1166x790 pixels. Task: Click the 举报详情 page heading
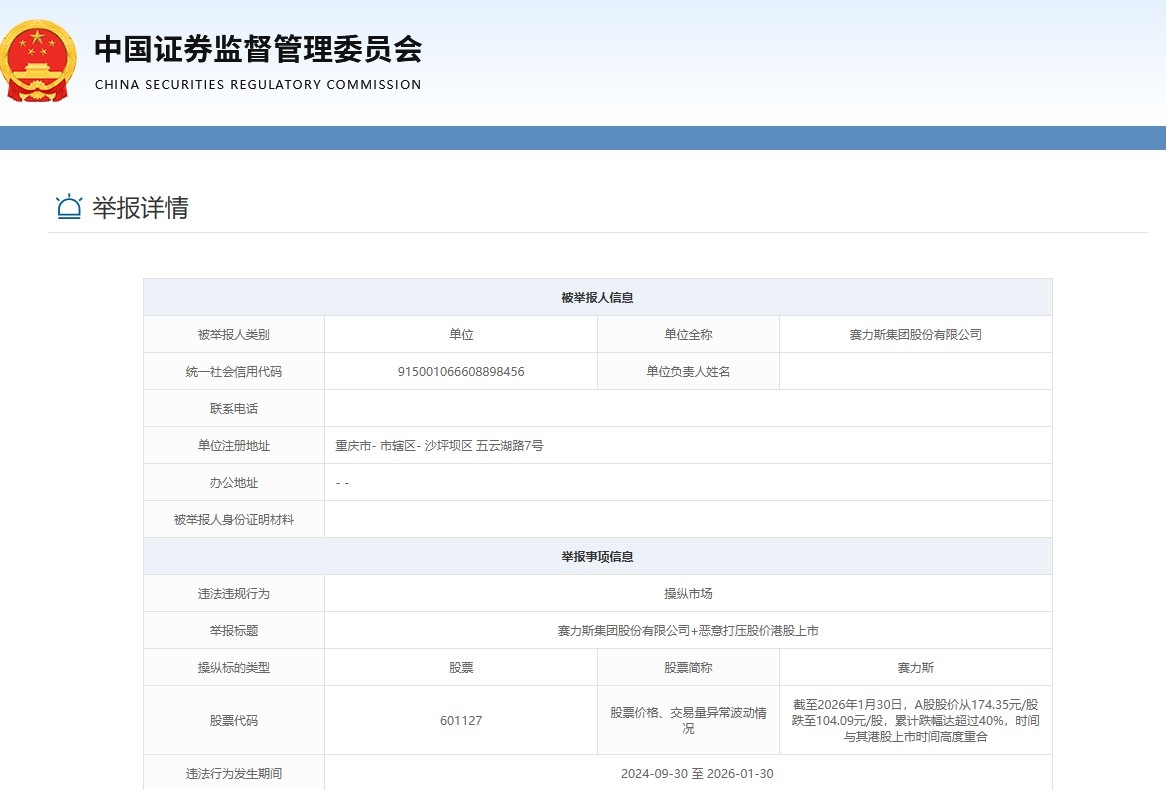point(141,208)
